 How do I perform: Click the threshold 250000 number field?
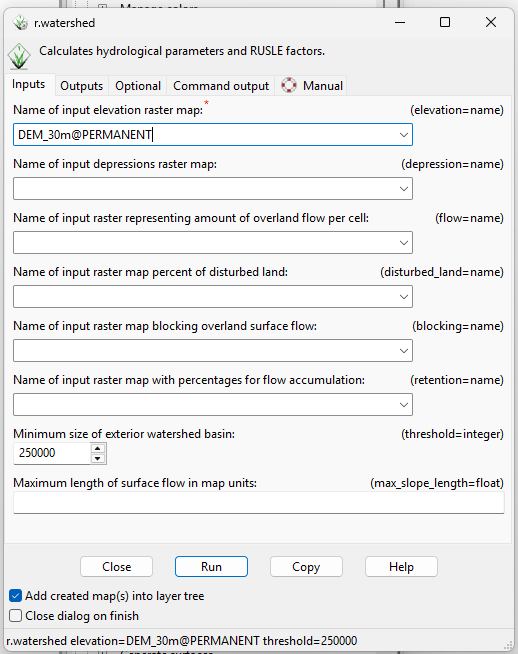[x=53, y=453]
